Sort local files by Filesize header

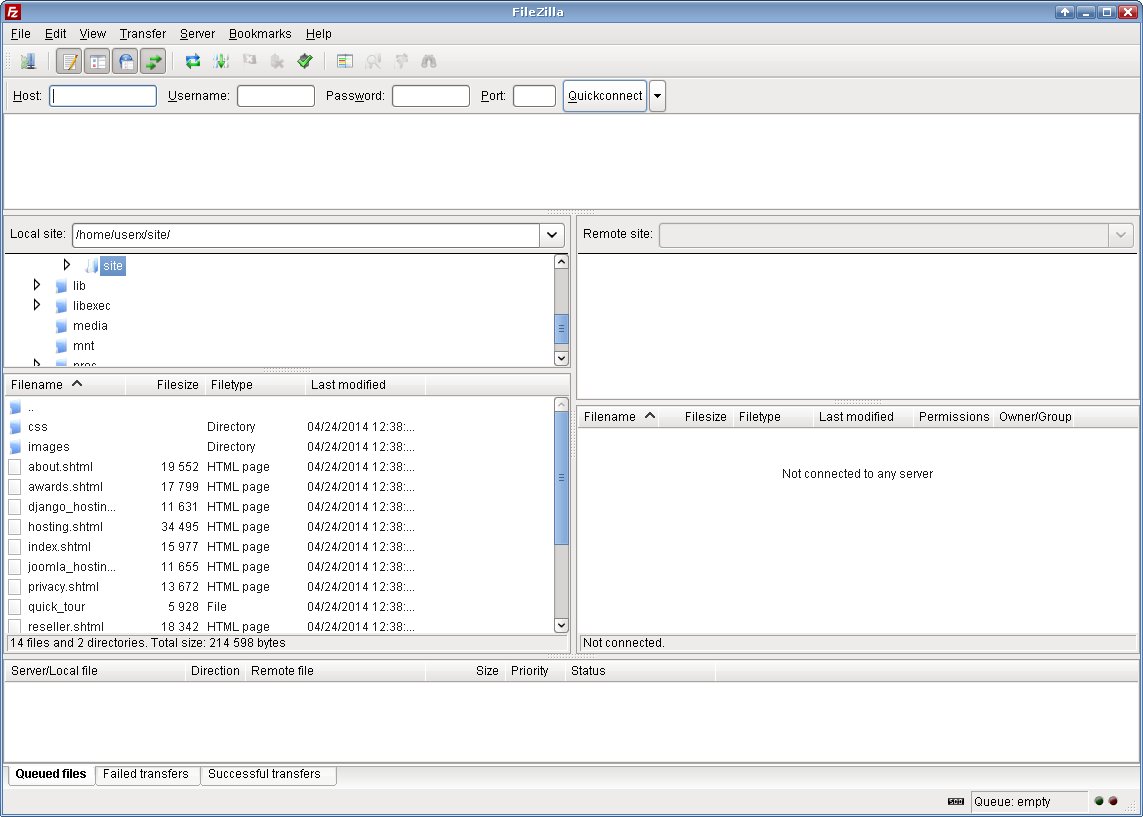[165, 385]
